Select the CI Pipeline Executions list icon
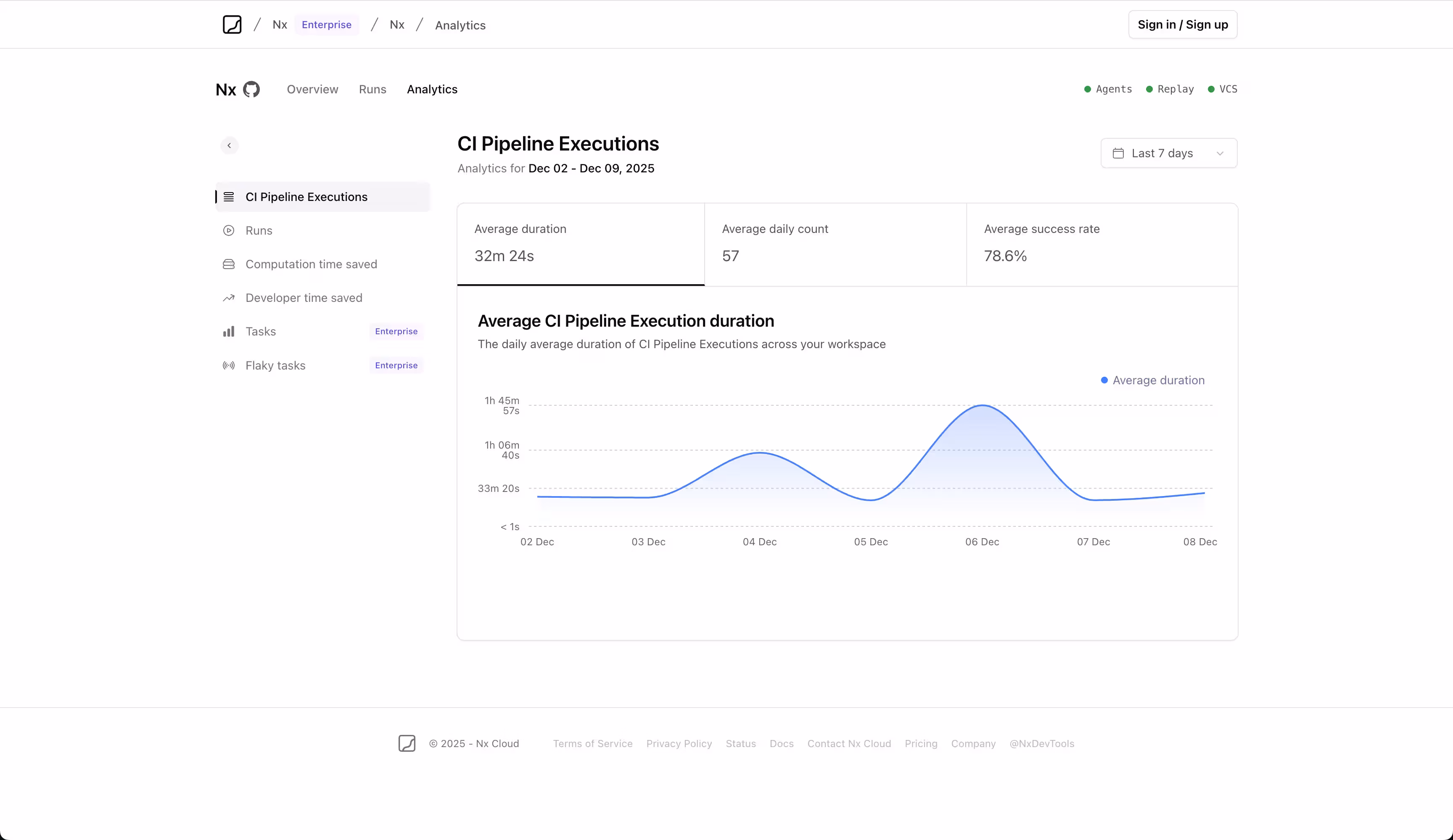The height and width of the screenshot is (840, 1453). [x=229, y=197]
